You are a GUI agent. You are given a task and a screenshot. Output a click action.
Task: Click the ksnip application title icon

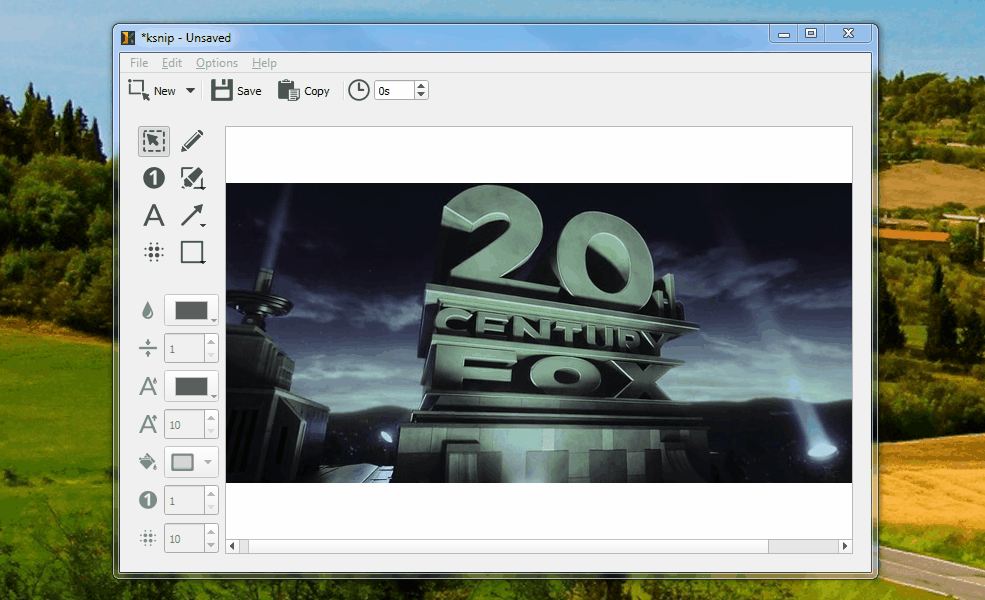128,38
